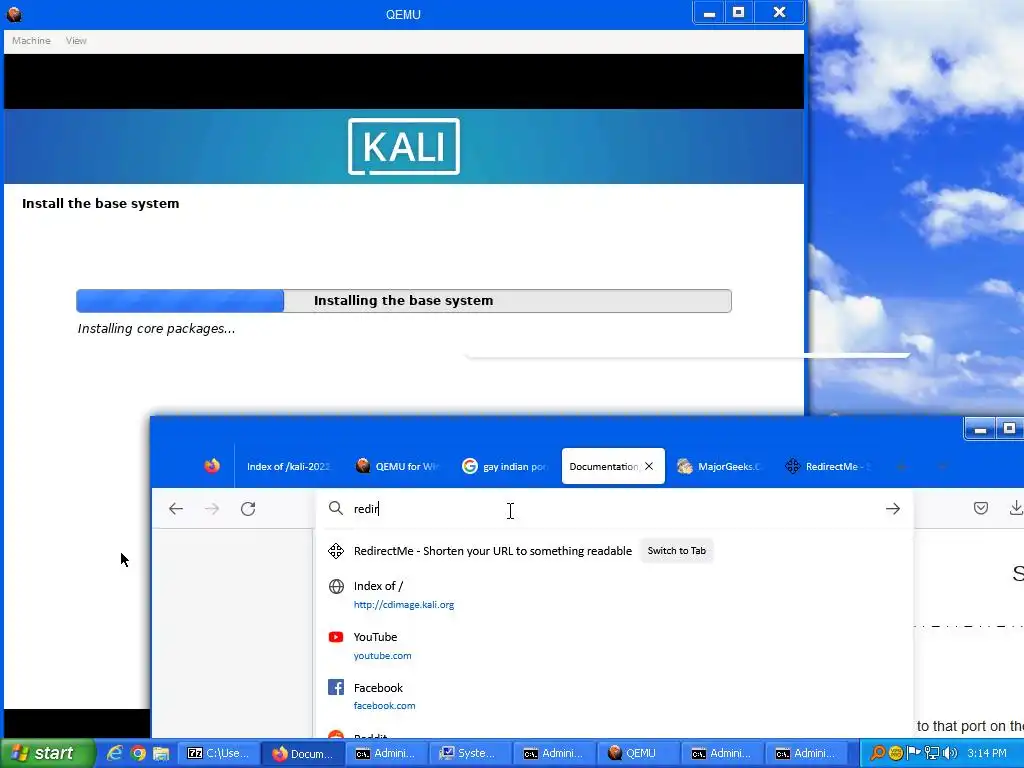Screen dimensions: 1024x768
Task: Click the 3:14 PM clock
Action: coord(987,753)
